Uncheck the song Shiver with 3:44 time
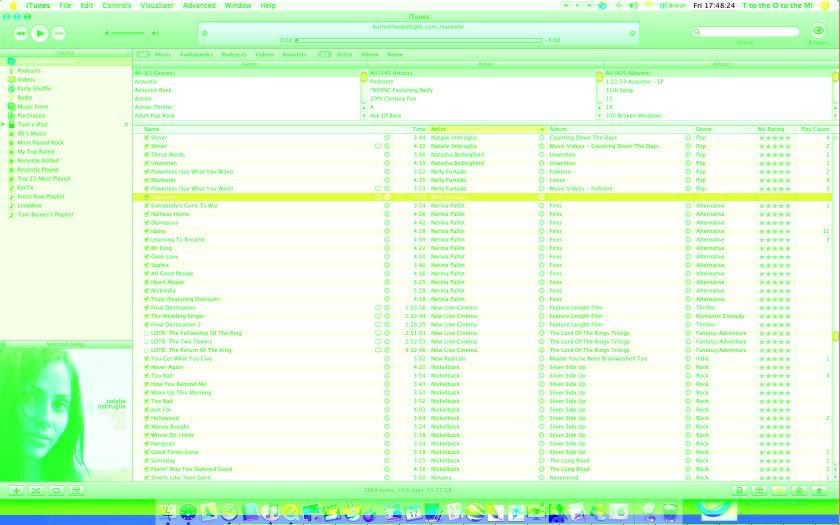This screenshot has width=840, height=525. point(146,138)
